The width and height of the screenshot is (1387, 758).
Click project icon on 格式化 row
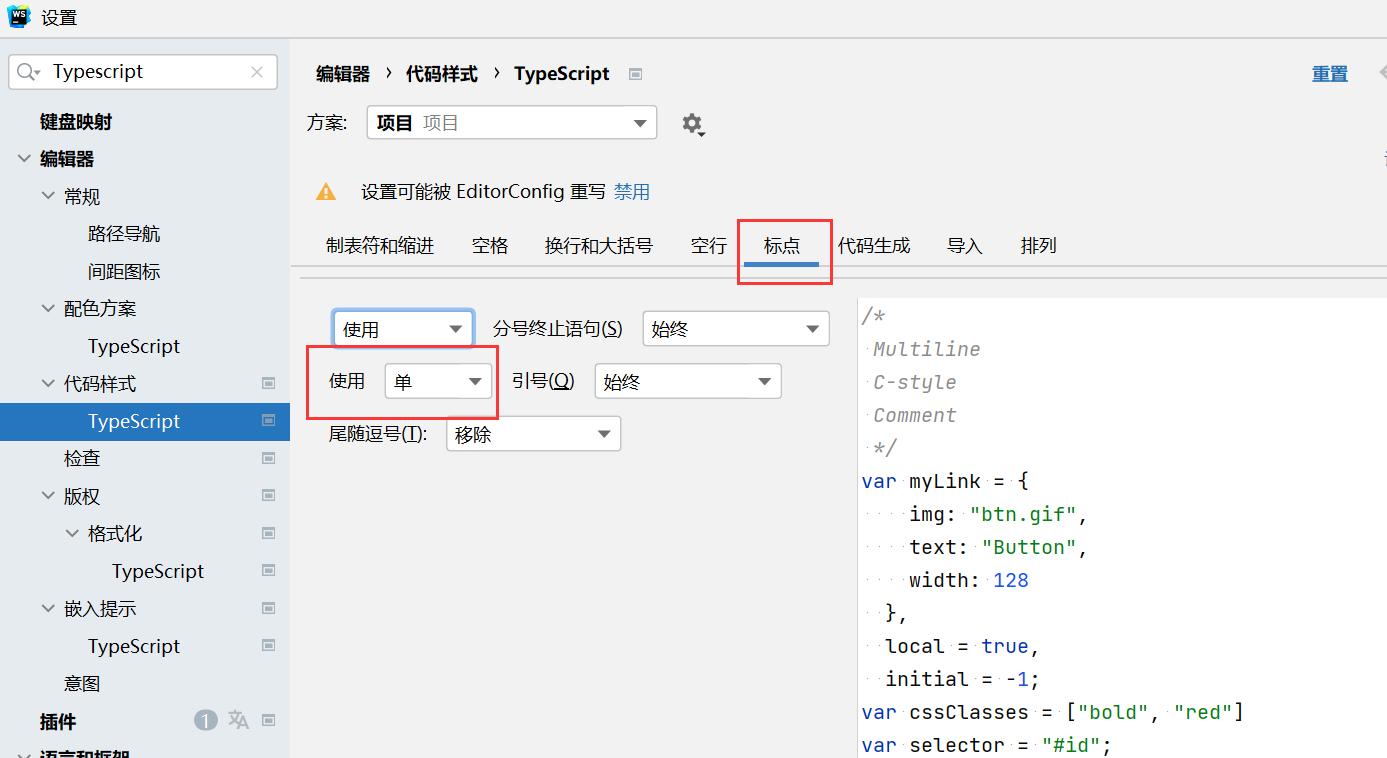[x=268, y=533]
